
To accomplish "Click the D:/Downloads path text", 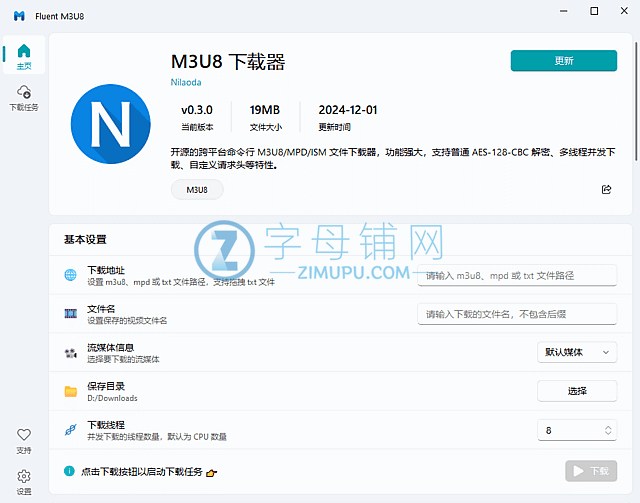I will pos(112,398).
